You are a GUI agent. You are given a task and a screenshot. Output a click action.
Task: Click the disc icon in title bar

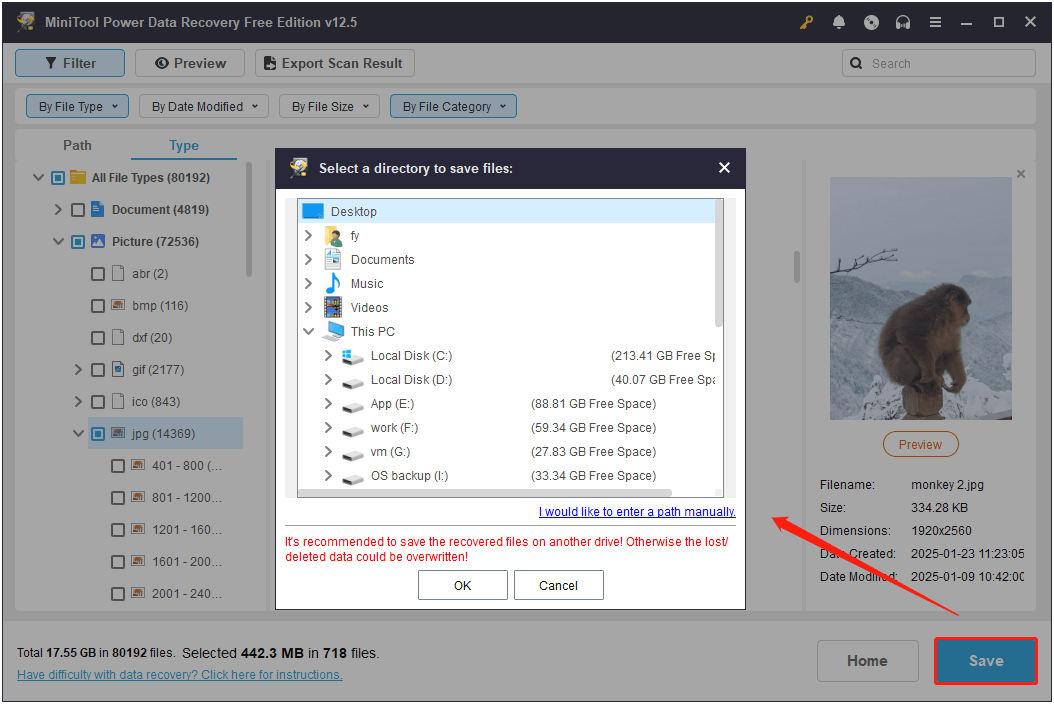[x=871, y=22]
